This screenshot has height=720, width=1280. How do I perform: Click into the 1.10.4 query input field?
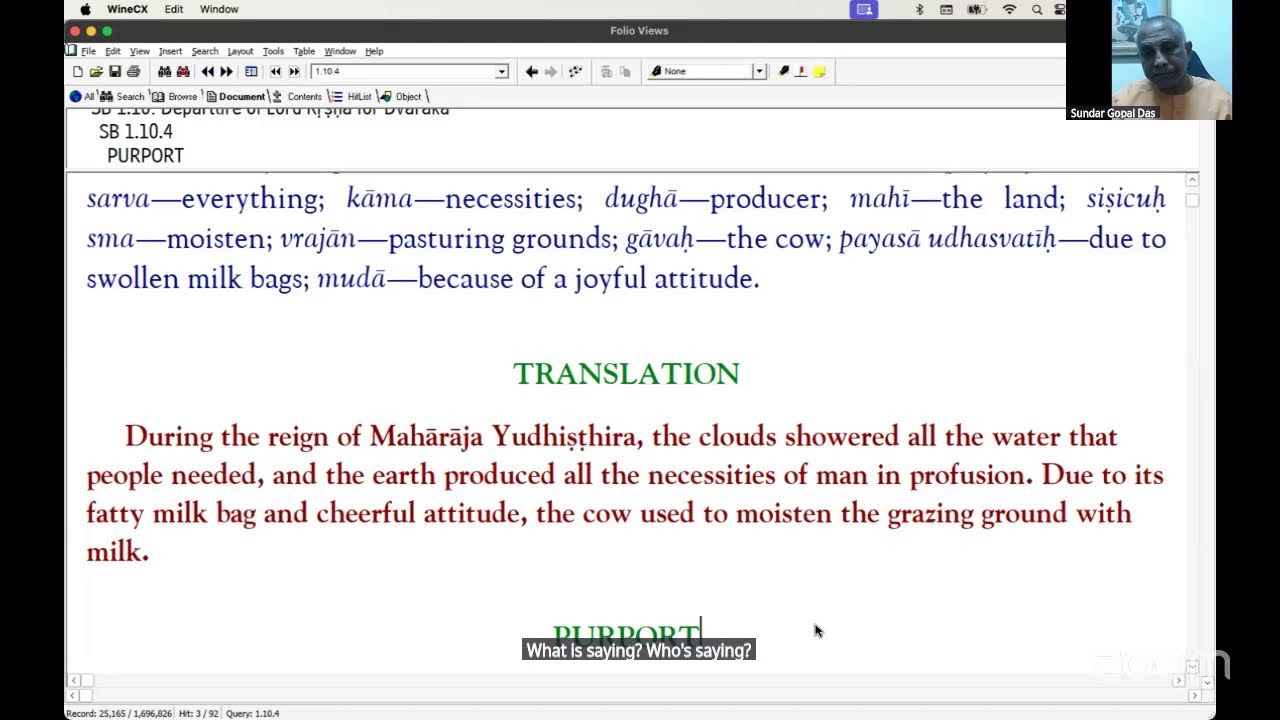tap(403, 72)
